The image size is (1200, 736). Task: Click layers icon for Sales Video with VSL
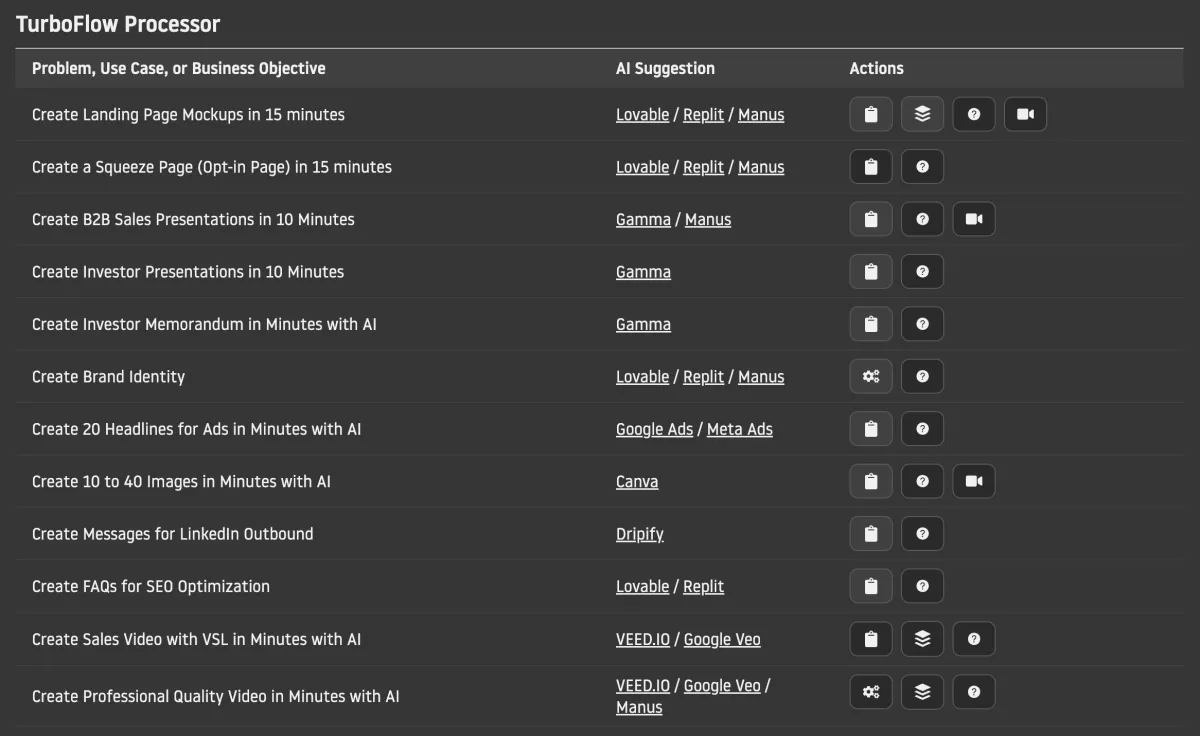coord(922,638)
